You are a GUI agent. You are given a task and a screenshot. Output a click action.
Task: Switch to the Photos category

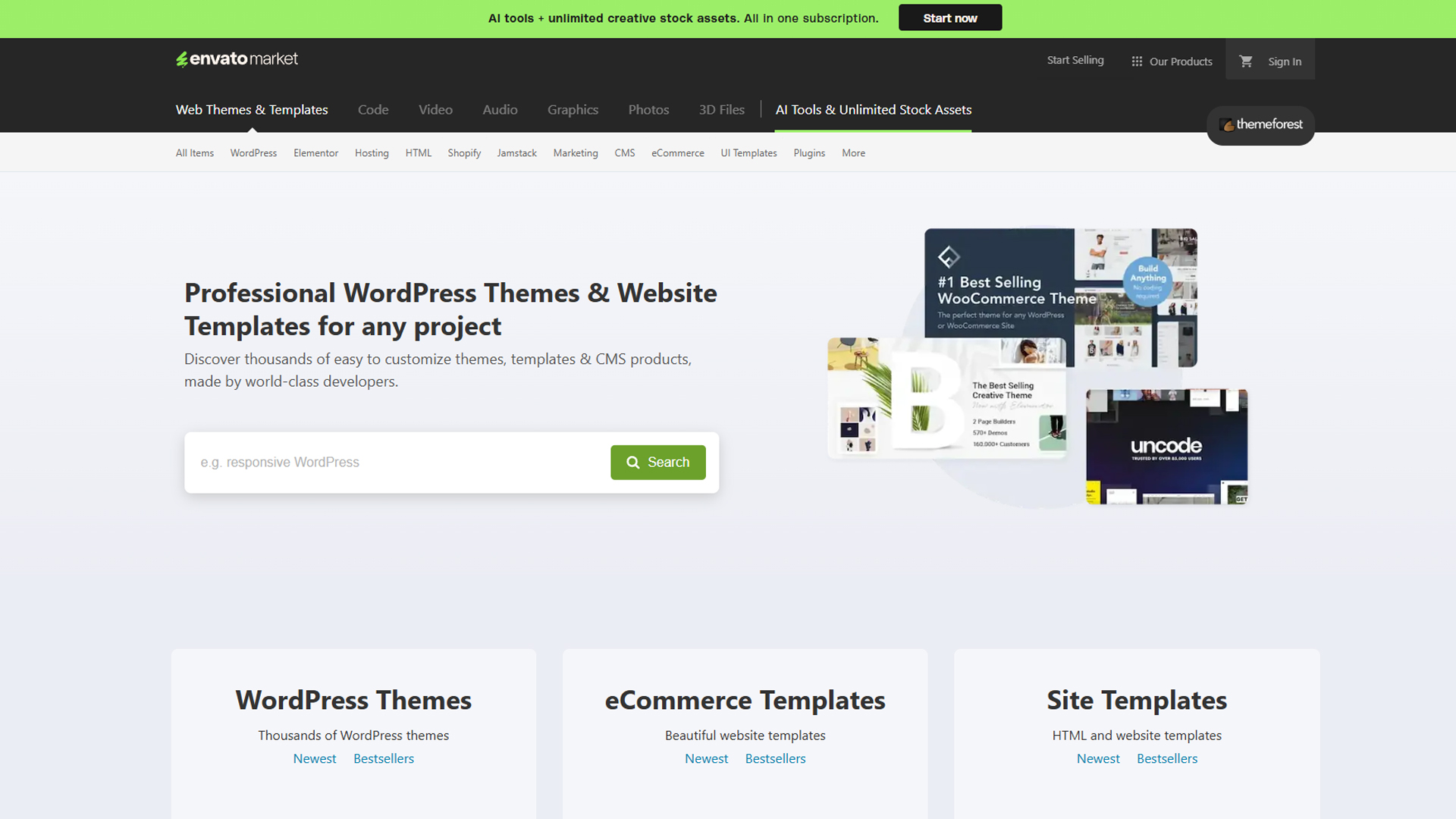tap(648, 110)
